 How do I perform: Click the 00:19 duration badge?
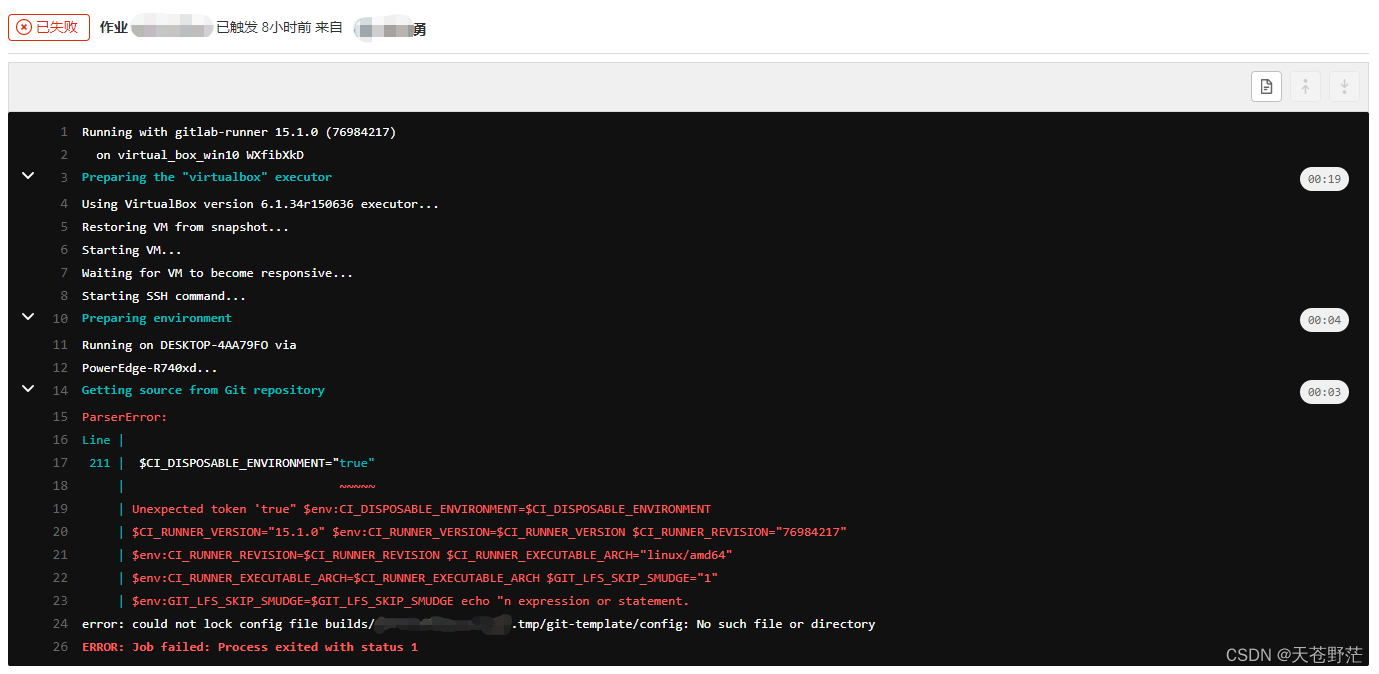coord(1324,179)
